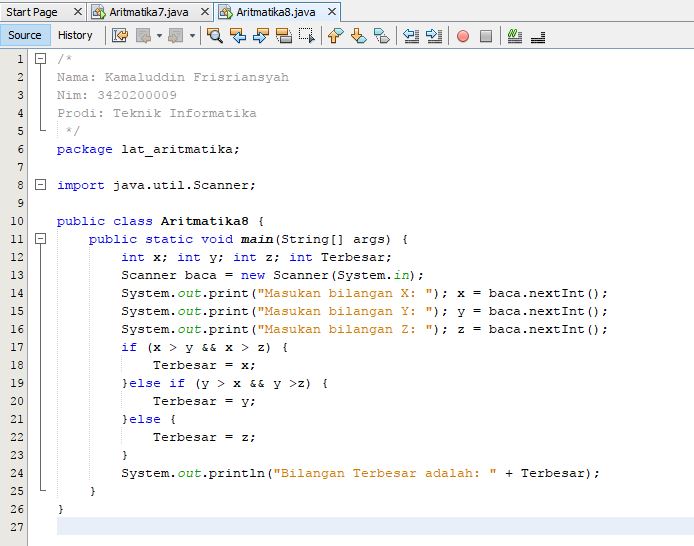The width and height of the screenshot is (694, 546).
Task: Click the 'main' method name
Action: [257, 239]
